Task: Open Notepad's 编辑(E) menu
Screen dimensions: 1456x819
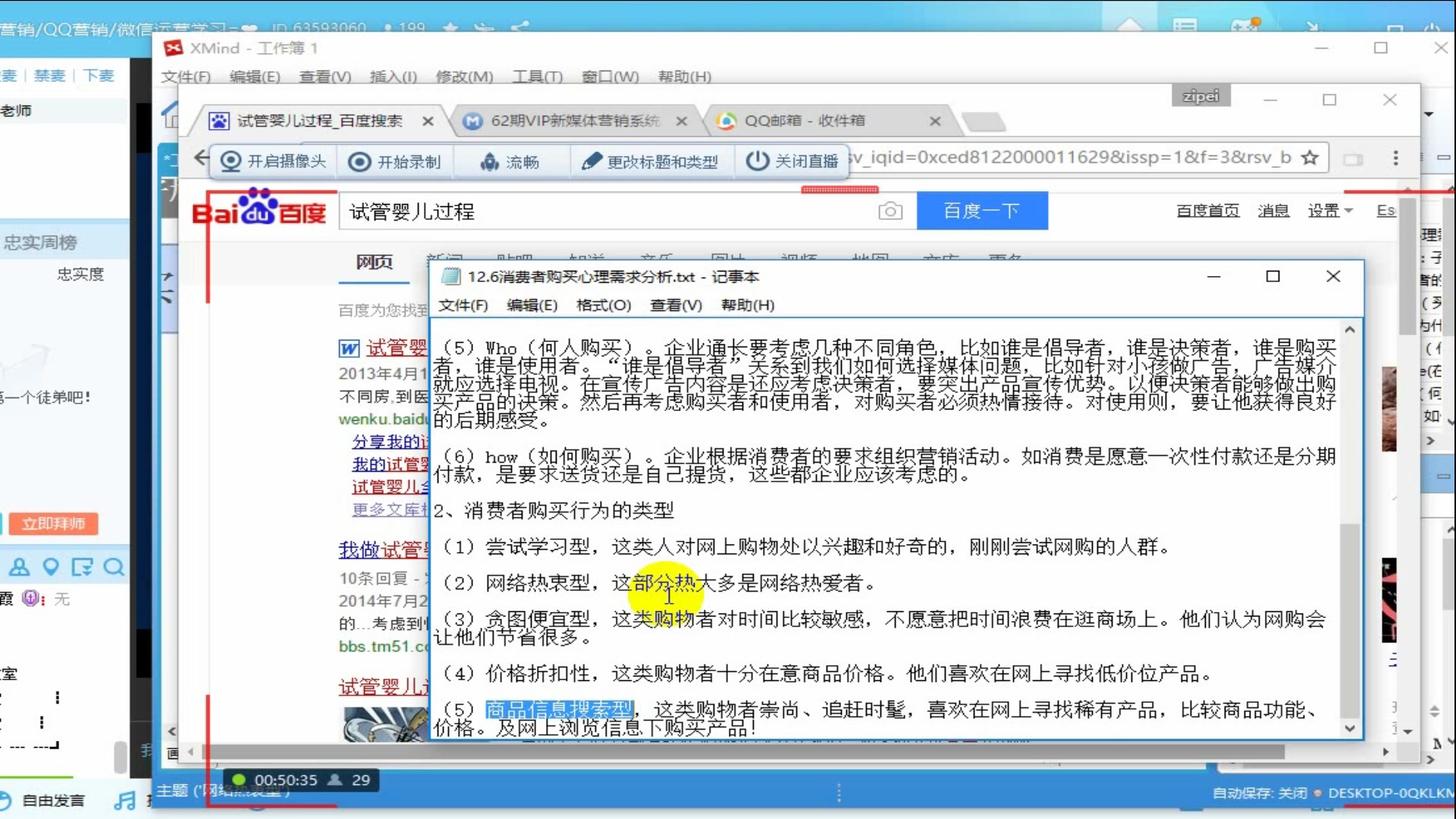Action: pyautogui.click(x=532, y=305)
